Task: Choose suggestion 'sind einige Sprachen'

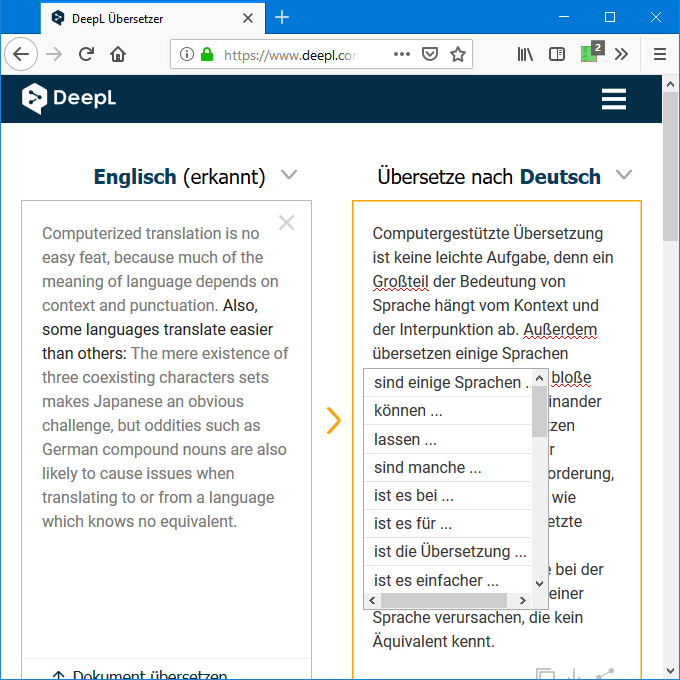Action: [x=448, y=382]
